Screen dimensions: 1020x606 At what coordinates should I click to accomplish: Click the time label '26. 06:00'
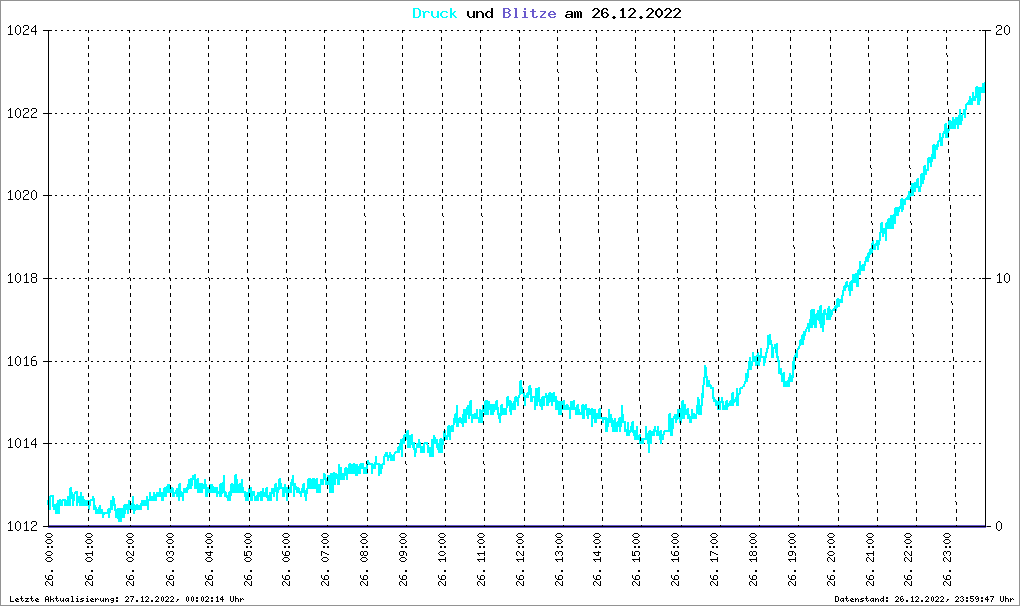tap(286, 559)
